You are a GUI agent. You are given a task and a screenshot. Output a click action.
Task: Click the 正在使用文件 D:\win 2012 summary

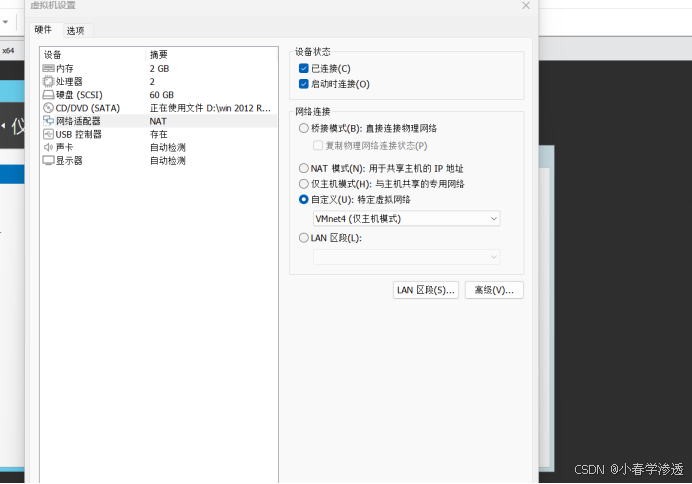click(x=210, y=108)
